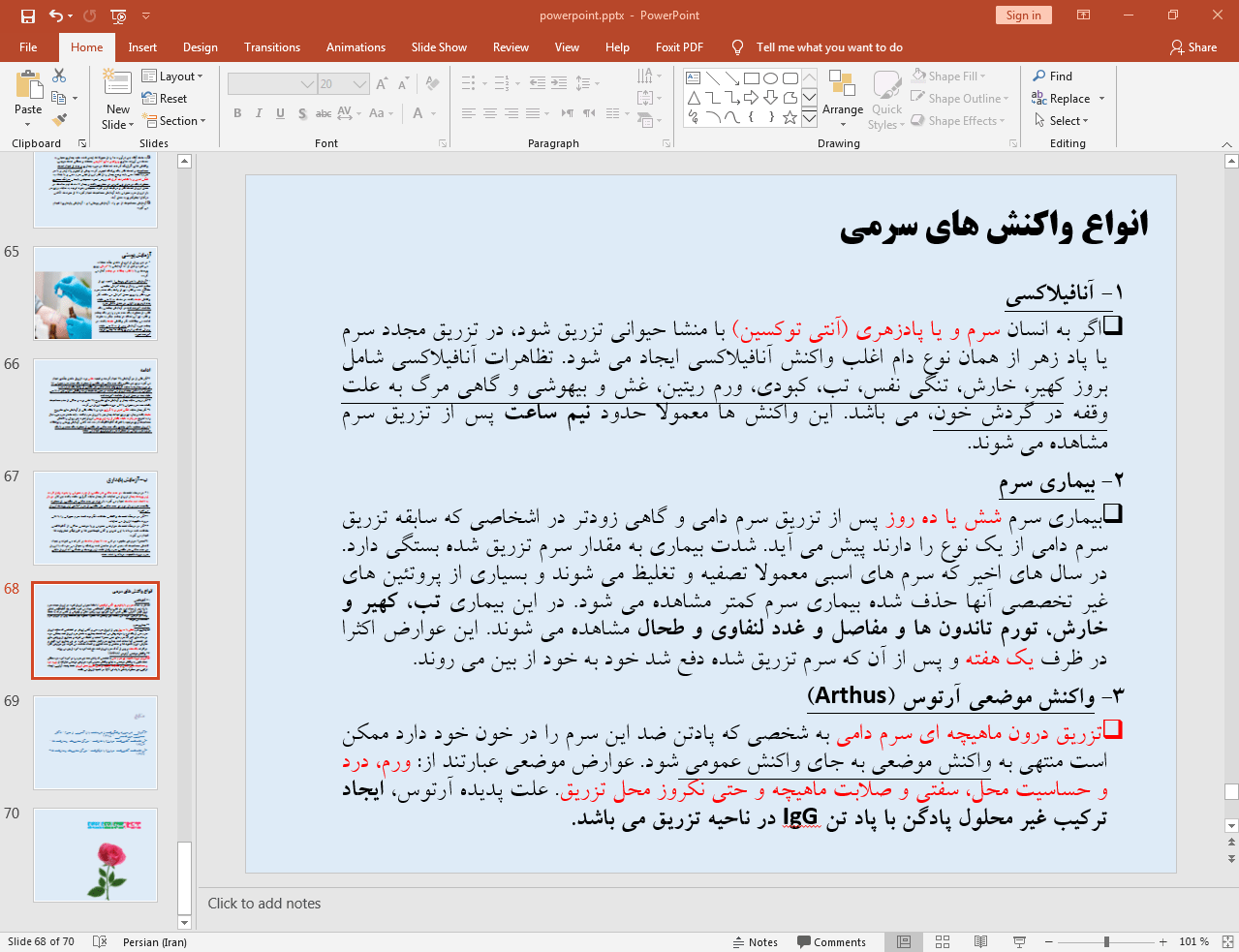Toggle Italic formatting
The image size is (1239, 952).
click(259, 113)
